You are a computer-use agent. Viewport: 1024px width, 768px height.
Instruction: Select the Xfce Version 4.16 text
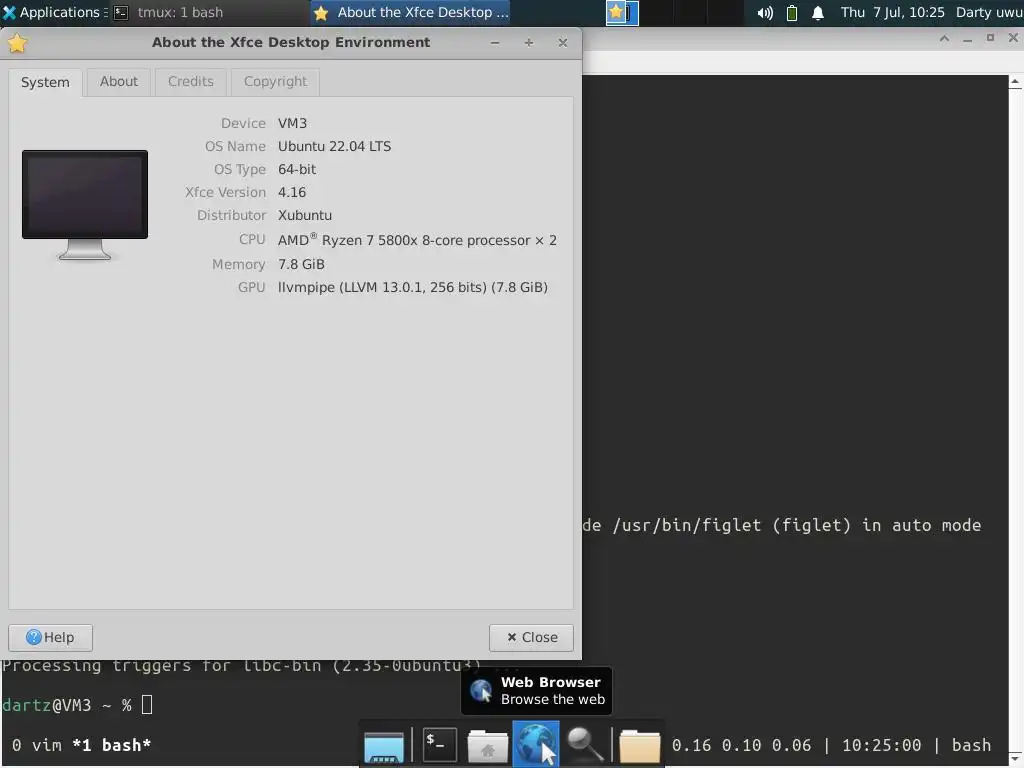292,193
